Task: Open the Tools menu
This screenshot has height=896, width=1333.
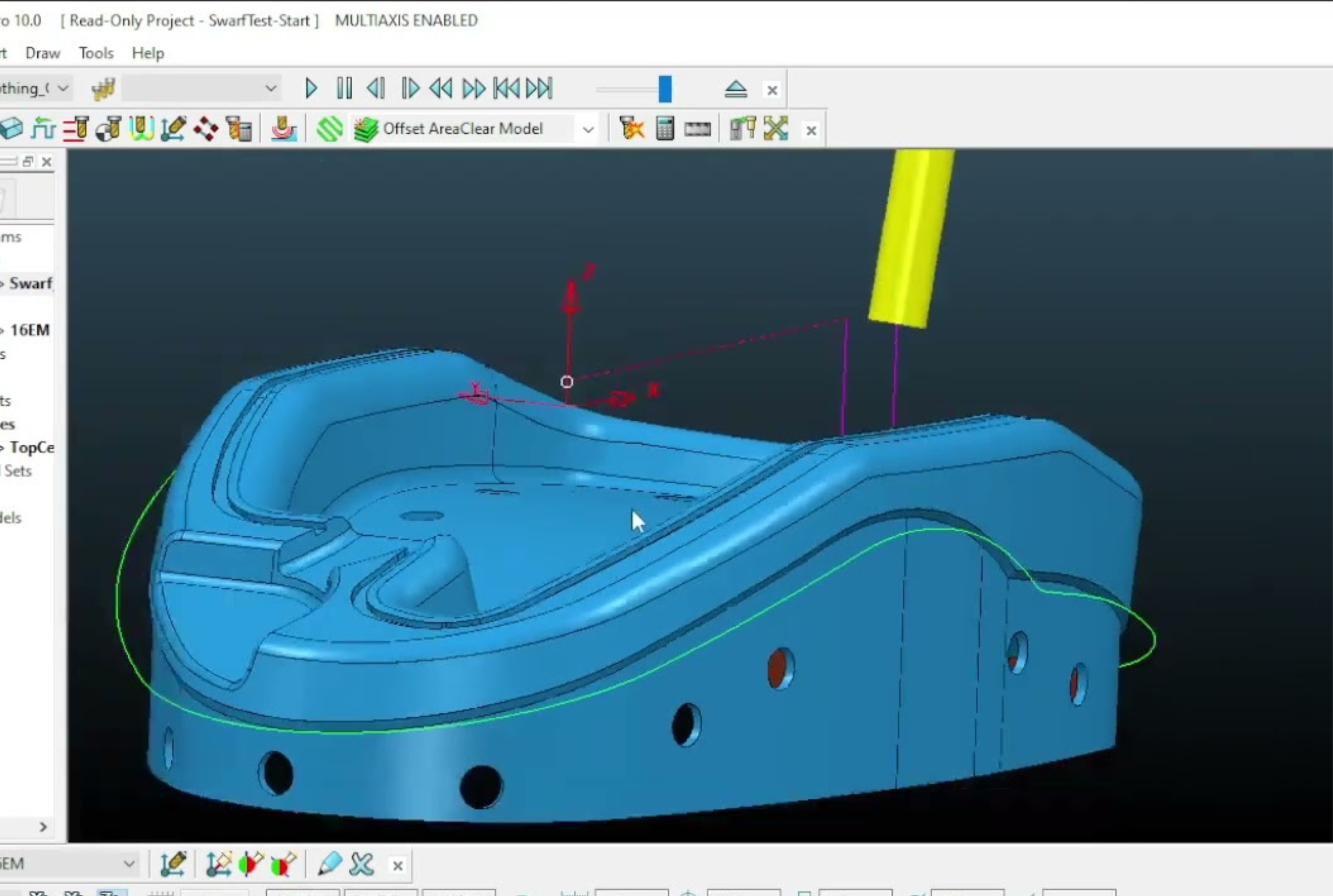Action: coord(96,53)
